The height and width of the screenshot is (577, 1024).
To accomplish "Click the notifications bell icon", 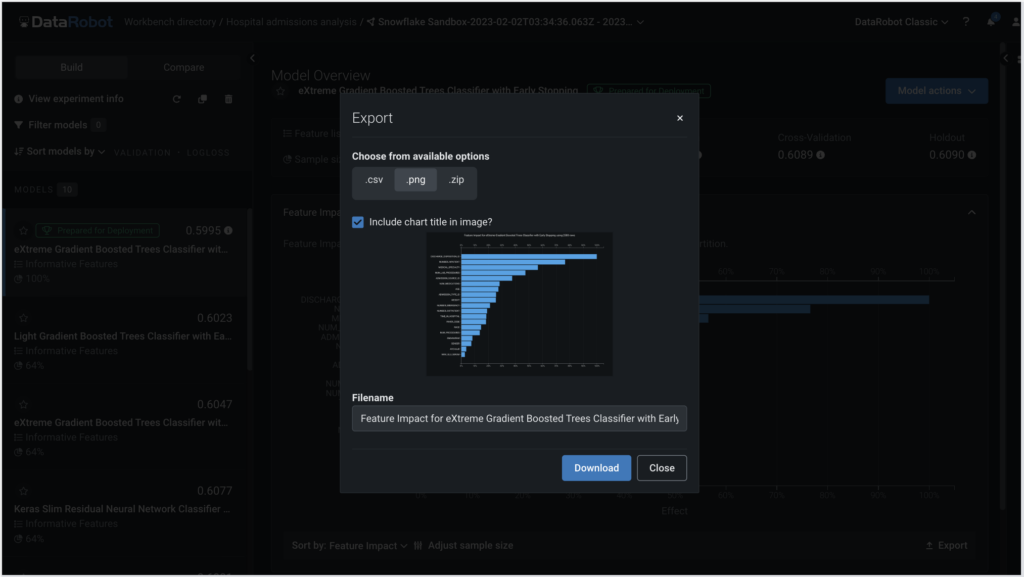I will click(991, 22).
